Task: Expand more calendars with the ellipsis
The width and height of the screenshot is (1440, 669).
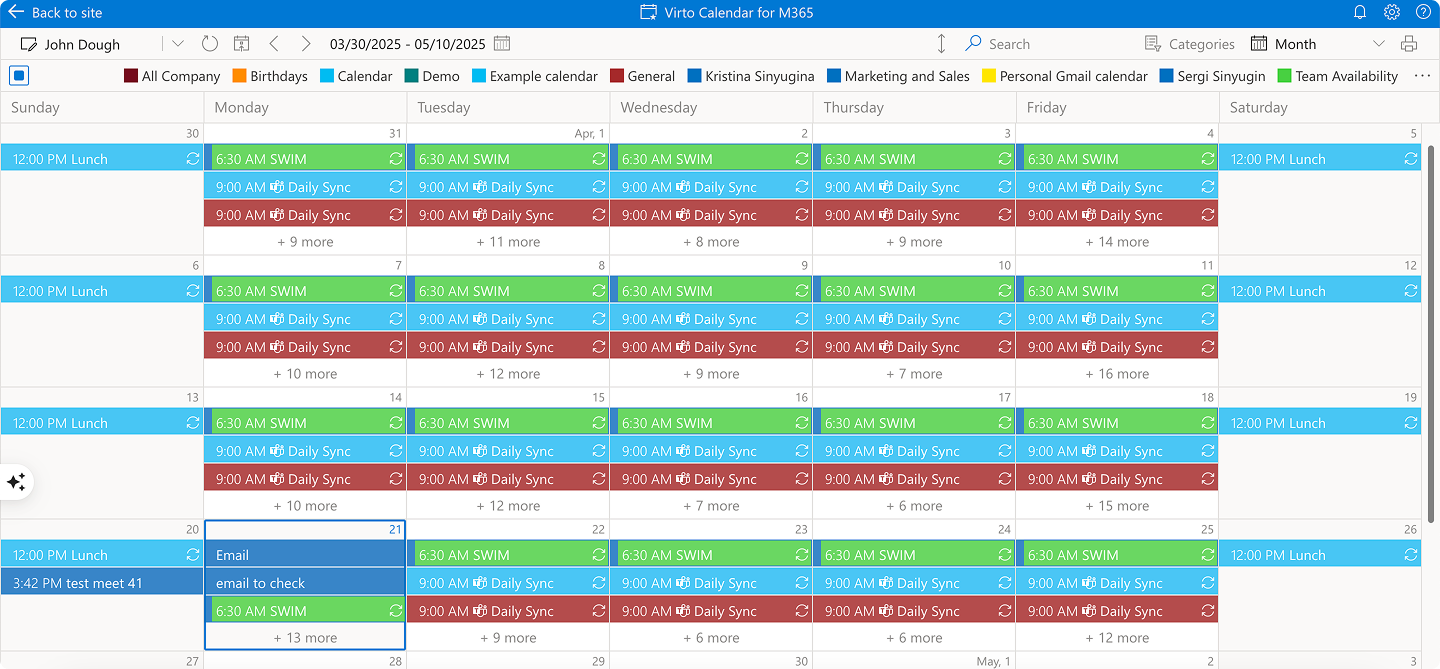Action: [1422, 76]
